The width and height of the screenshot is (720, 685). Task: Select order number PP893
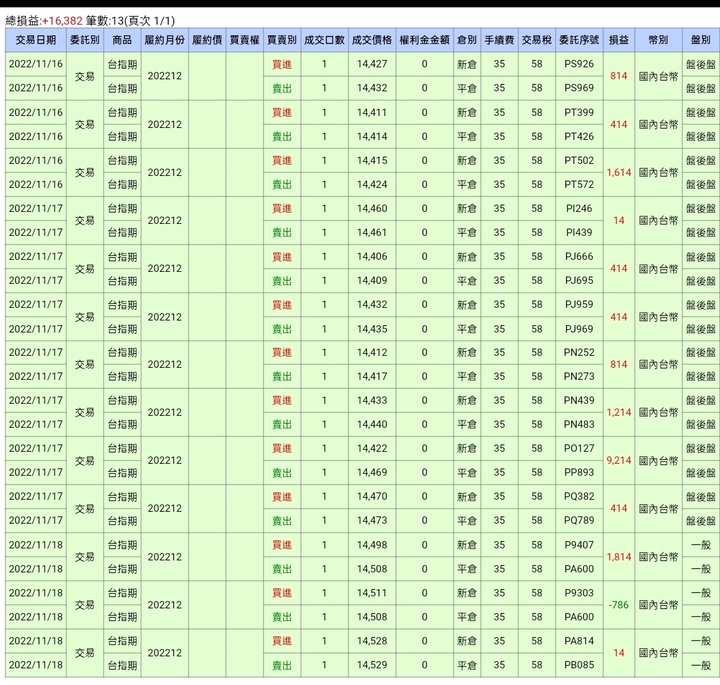pos(579,472)
